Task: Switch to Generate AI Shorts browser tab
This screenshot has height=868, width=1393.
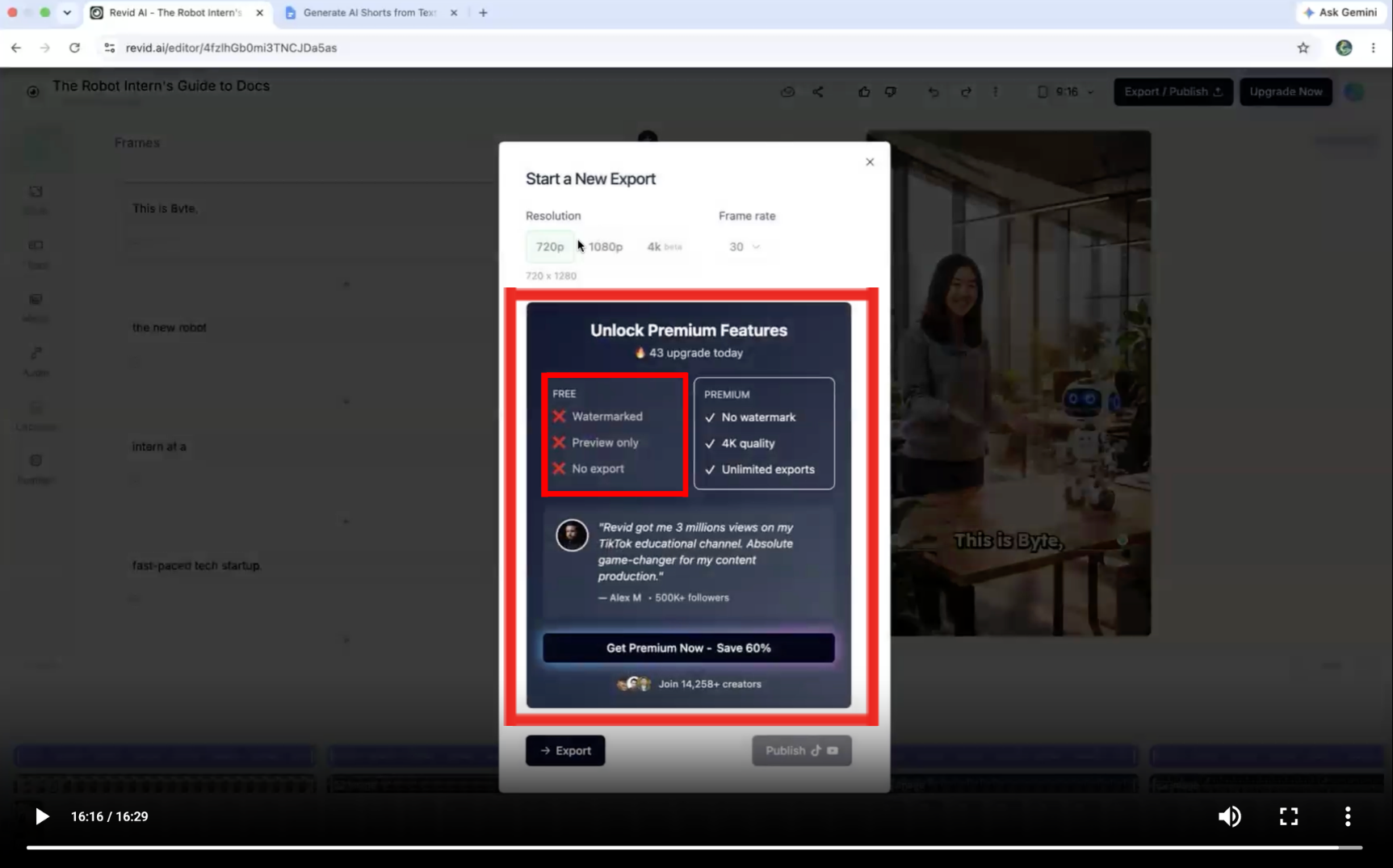Action: click(370, 13)
